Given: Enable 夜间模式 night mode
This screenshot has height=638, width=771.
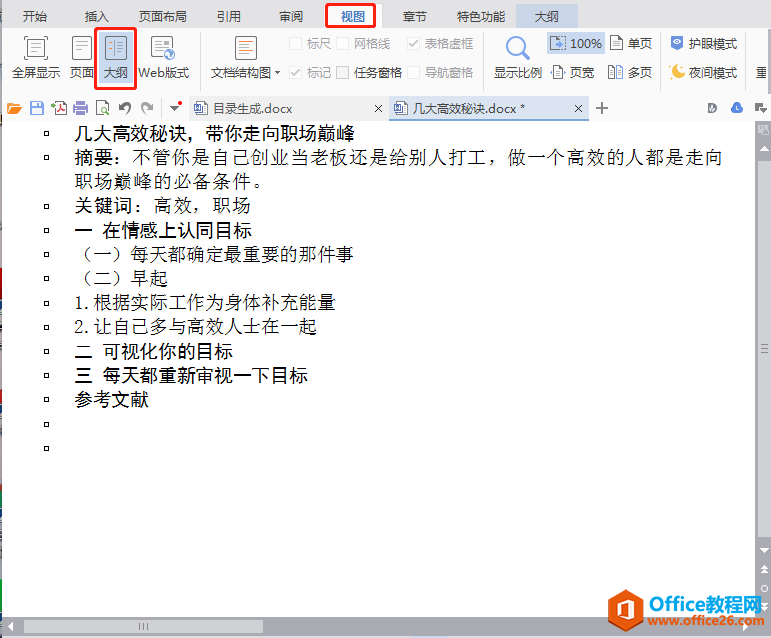Looking at the screenshot, I should (704, 73).
